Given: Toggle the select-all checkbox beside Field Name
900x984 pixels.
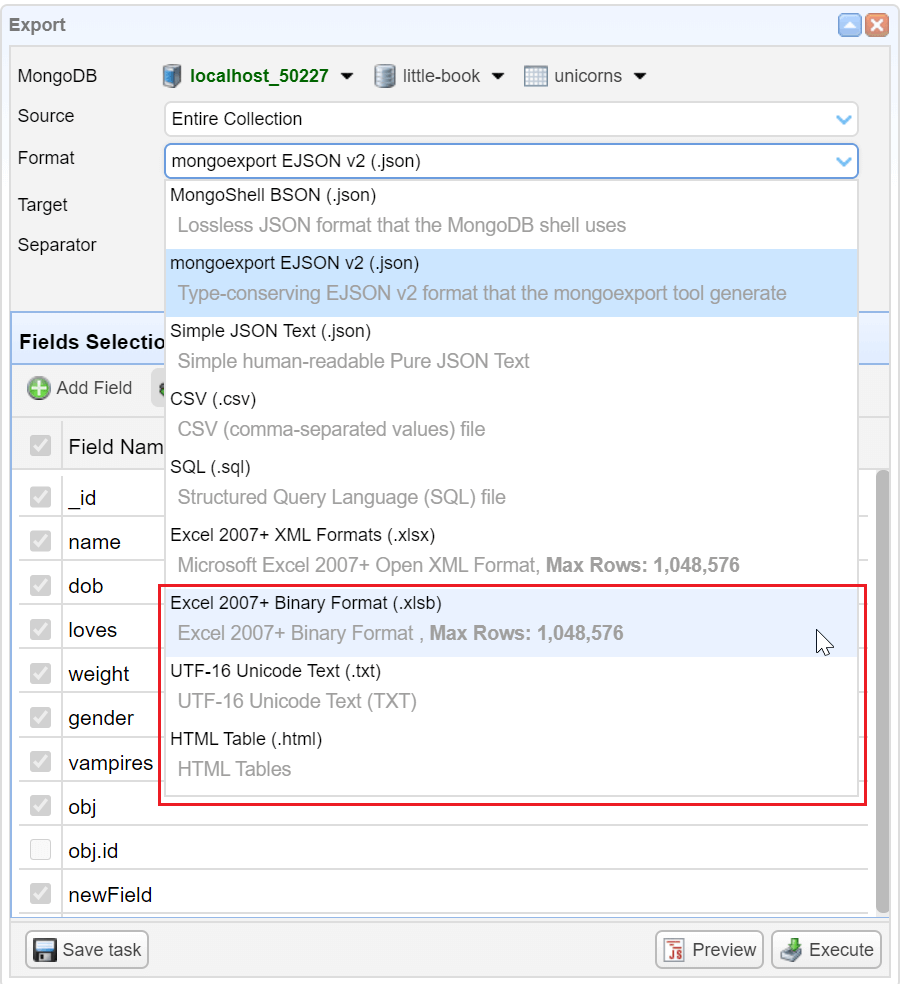Looking at the screenshot, I should click(40, 446).
